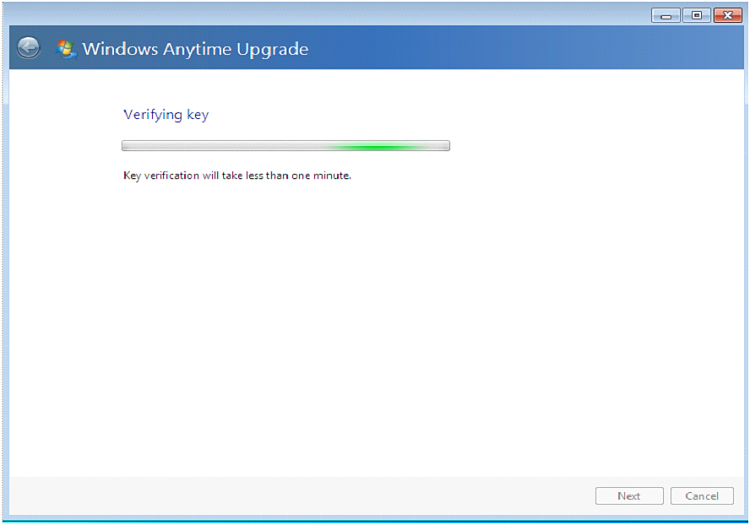Click the key verification progress bar
The width and height of the screenshot is (750, 525).
pyautogui.click(x=286, y=146)
